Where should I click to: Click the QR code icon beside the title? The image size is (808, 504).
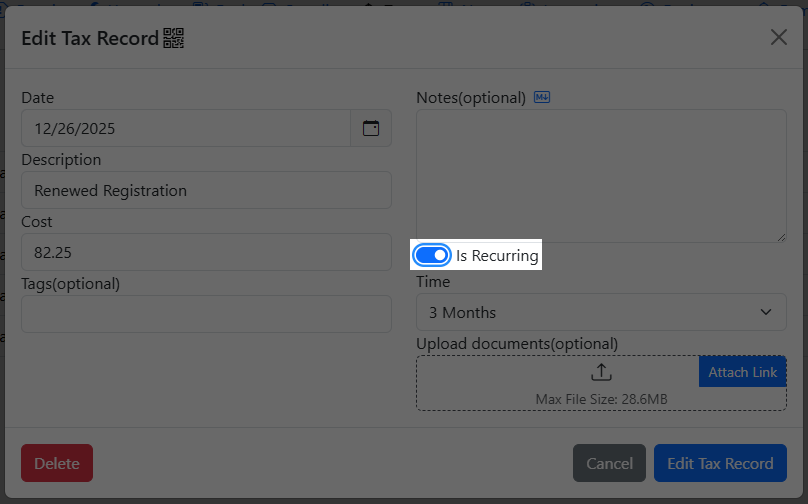click(x=174, y=38)
